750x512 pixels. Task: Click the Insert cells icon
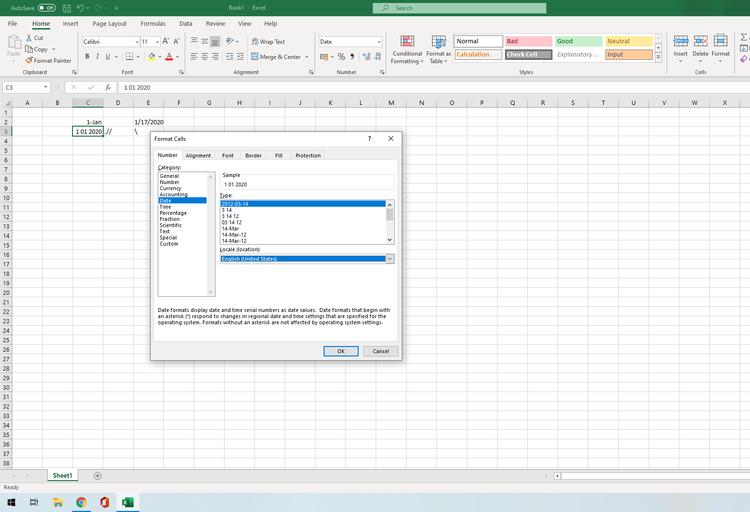click(680, 42)
